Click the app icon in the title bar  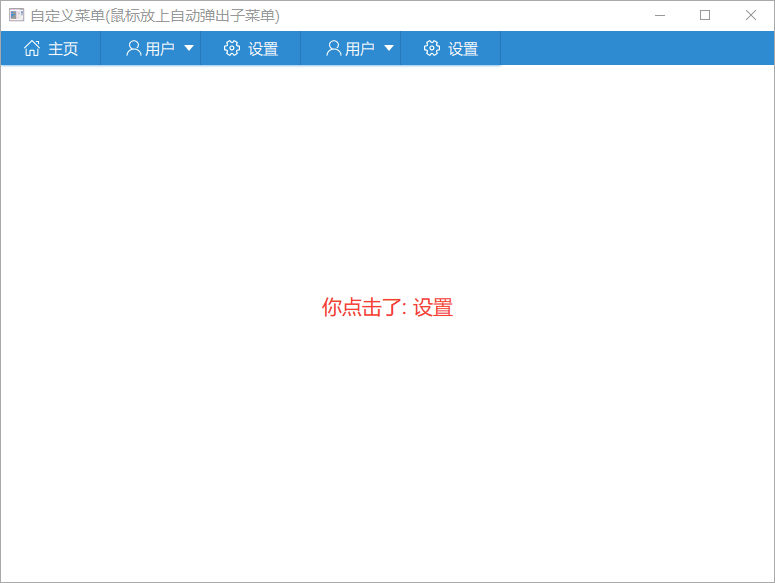[16, 15]
